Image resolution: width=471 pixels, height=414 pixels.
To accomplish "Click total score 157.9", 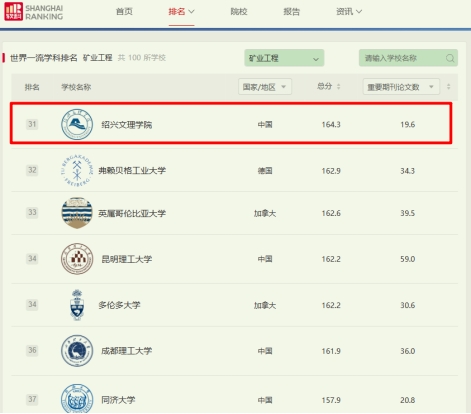I will 331,400.
